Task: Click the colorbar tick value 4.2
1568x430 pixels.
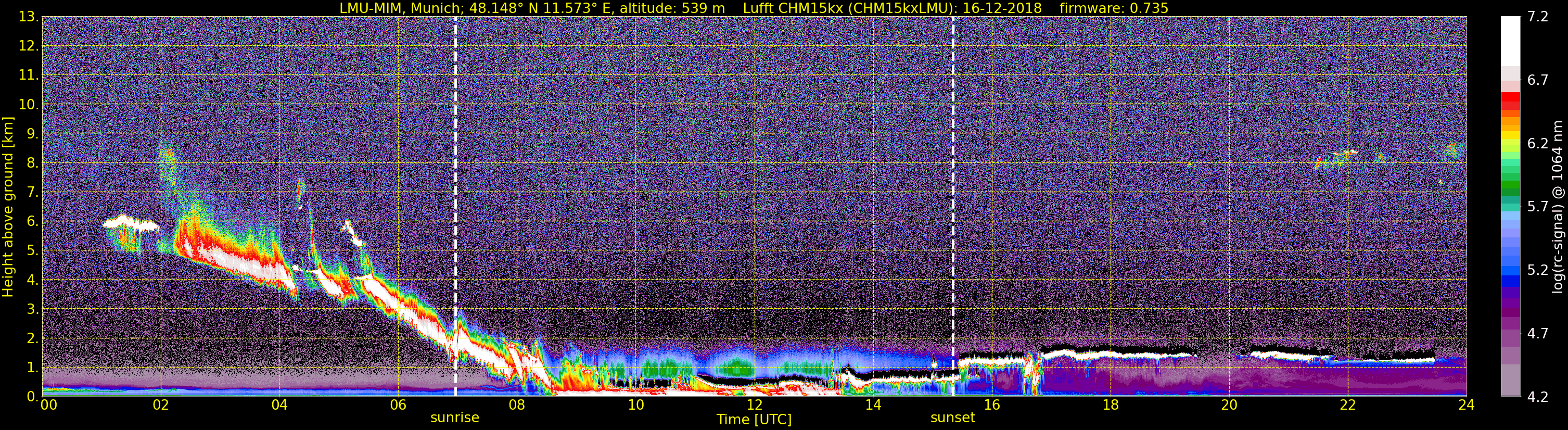Action: coord(1538,397)
